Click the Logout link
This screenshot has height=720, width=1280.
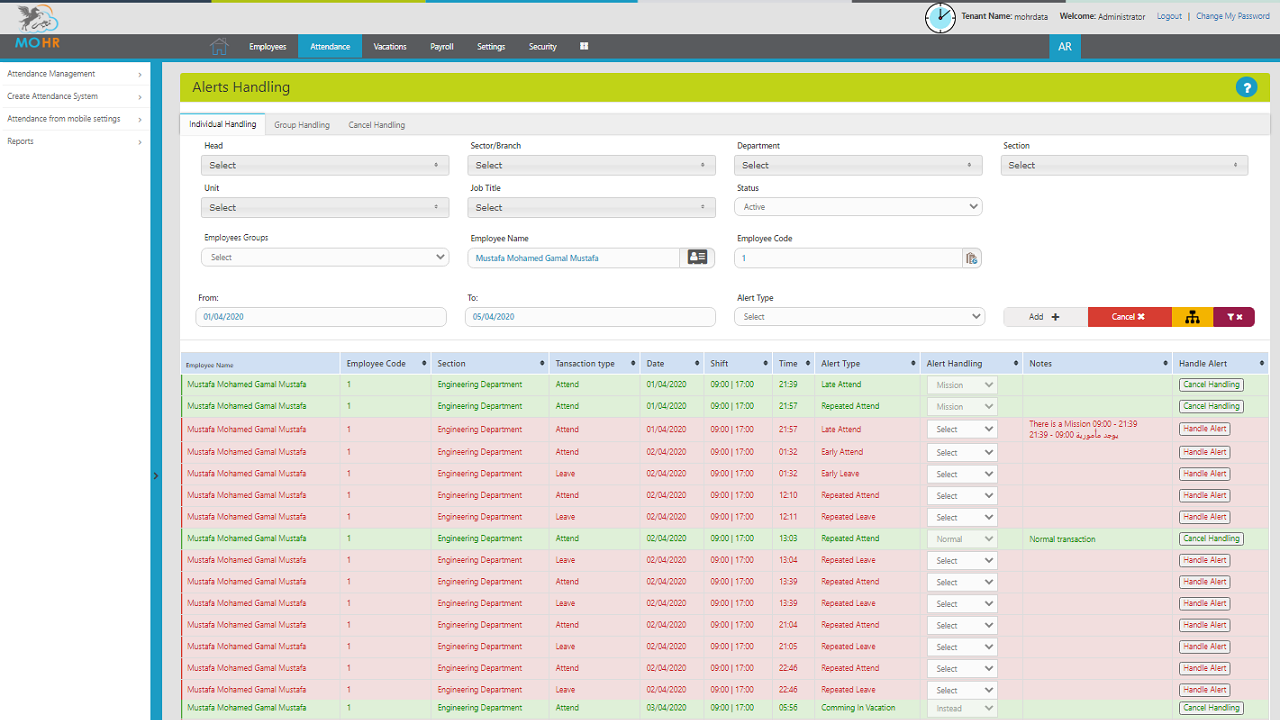(x=1169, y=16)
